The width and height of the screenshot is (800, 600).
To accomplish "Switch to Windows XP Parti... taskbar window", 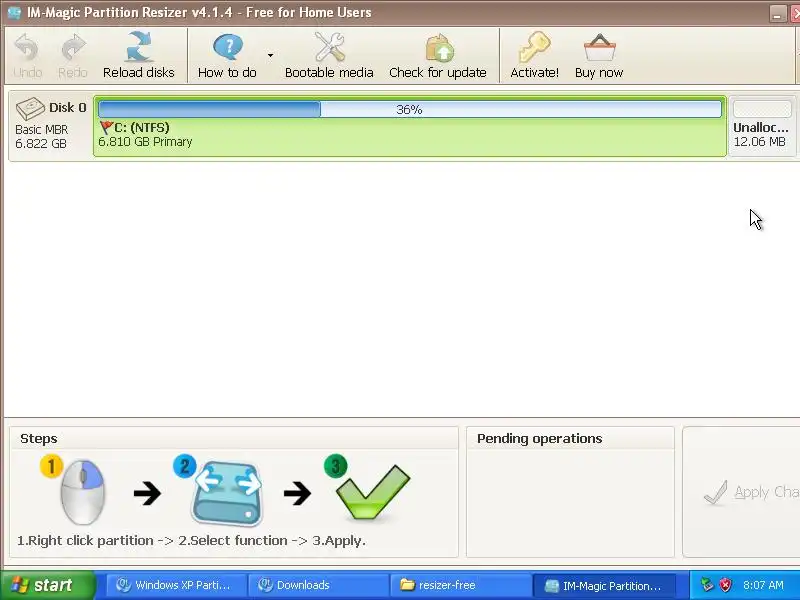I will click(176, 585).
